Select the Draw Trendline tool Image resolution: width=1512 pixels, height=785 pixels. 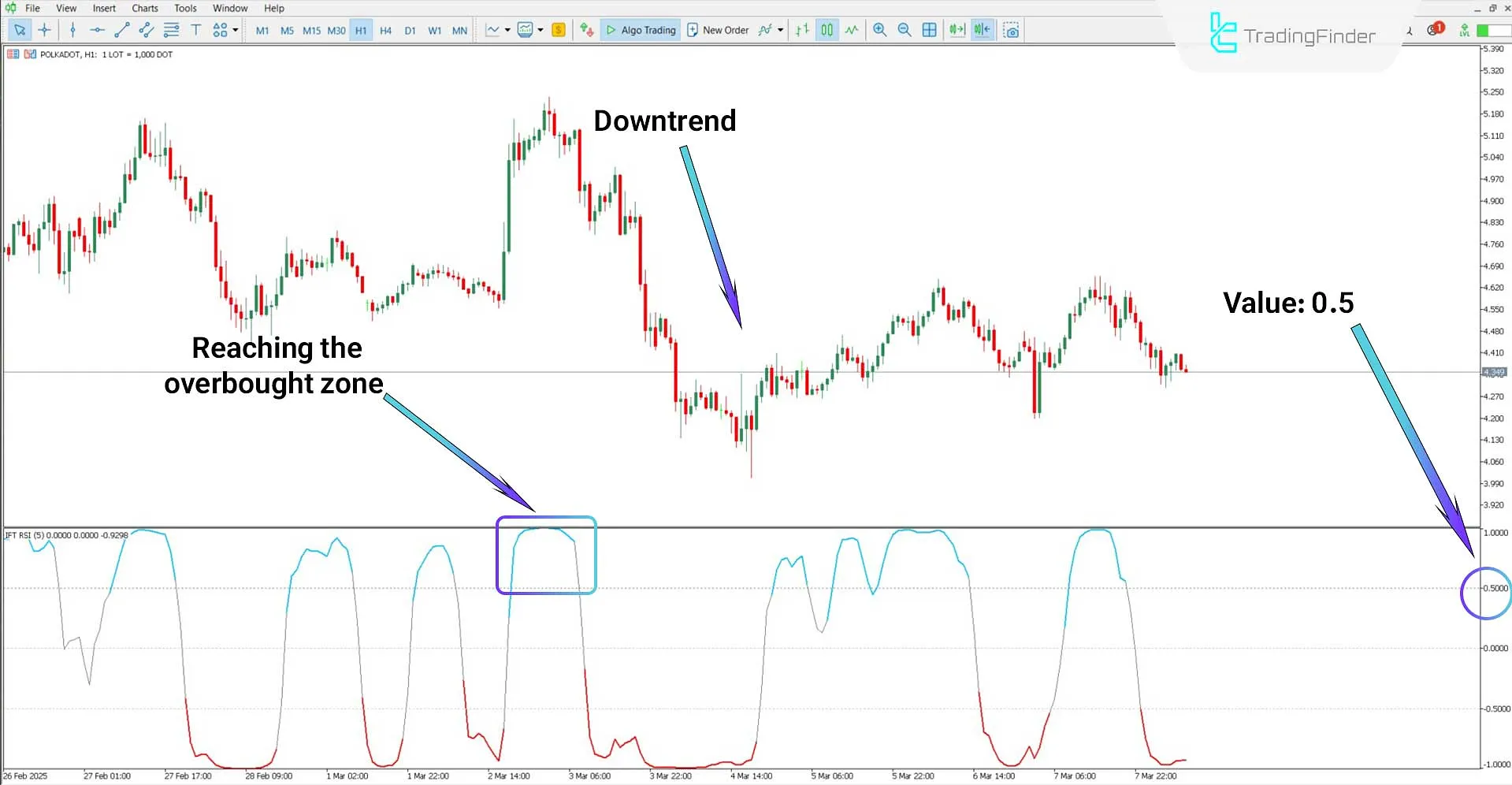[122, 30]
